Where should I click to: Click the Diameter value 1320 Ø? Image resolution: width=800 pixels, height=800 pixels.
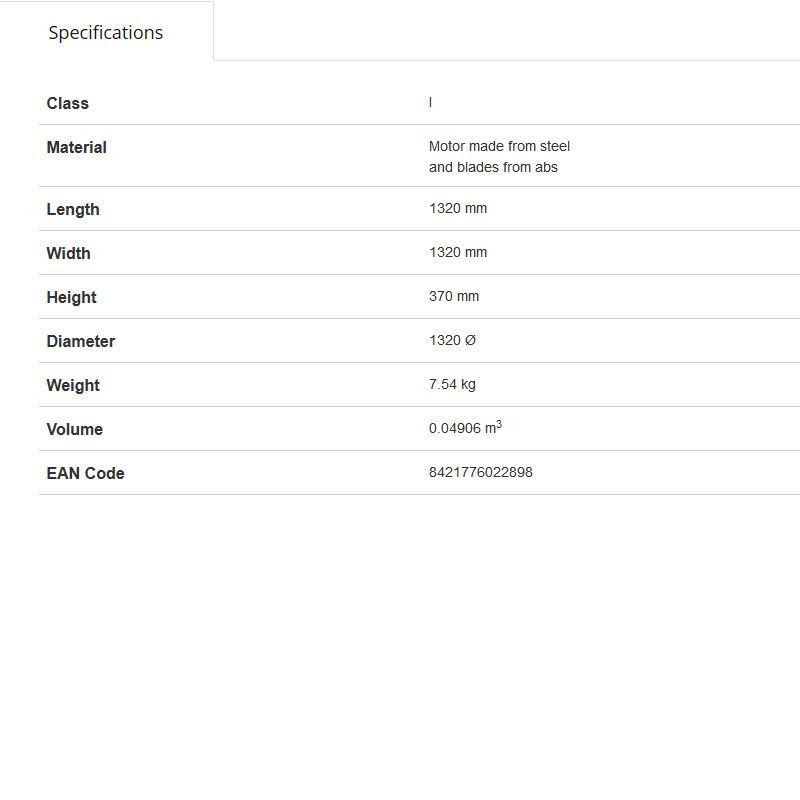coord(452,340)
